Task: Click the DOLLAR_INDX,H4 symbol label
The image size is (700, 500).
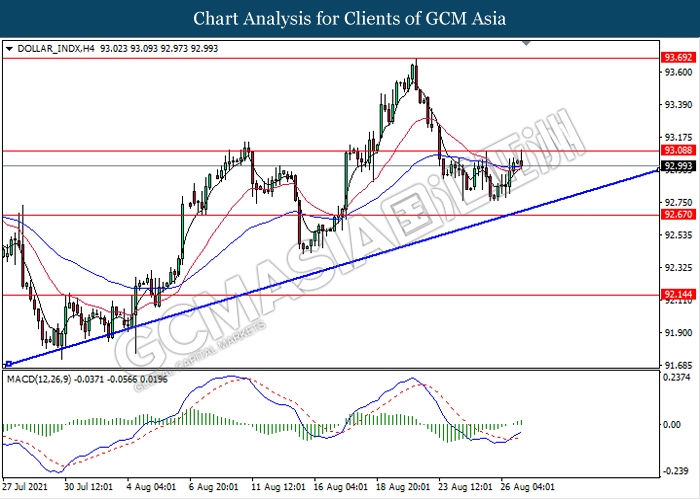Action: (x=56, y=49)
